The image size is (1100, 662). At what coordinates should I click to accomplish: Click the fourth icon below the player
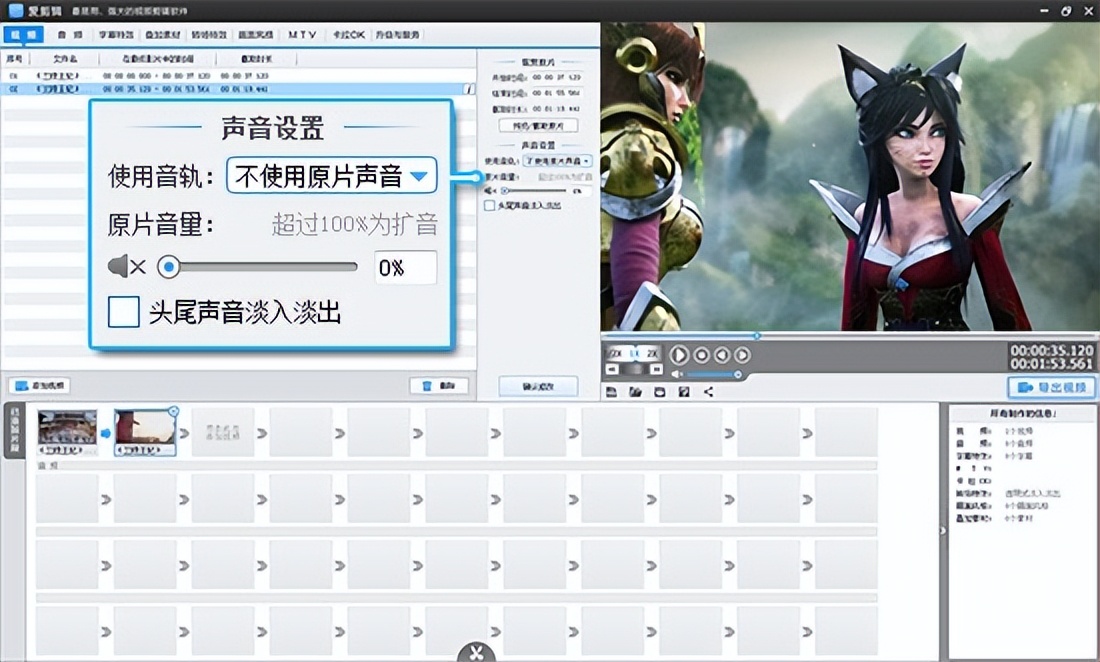click(684, 392)
